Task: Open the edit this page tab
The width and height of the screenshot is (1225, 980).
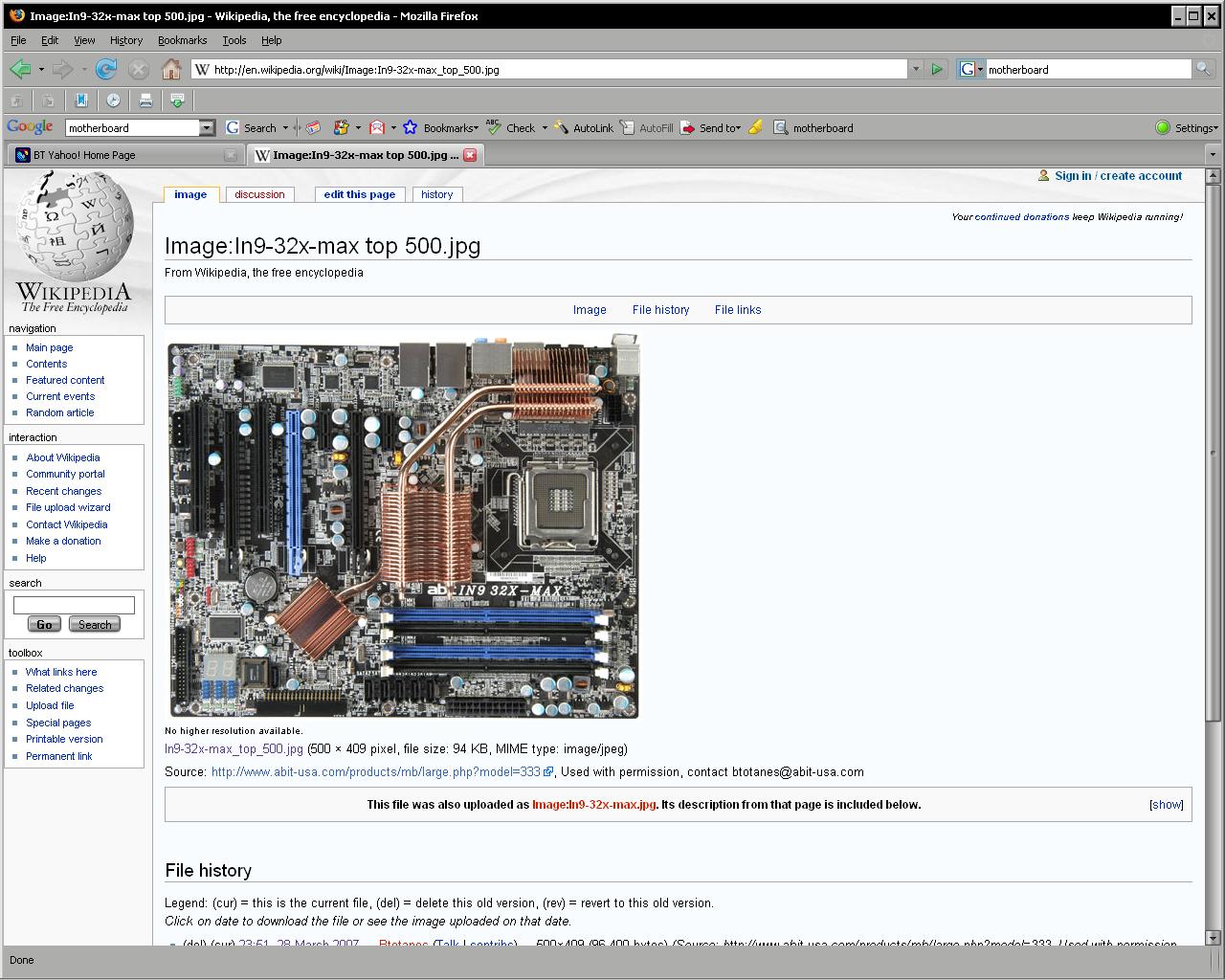Action: [359, 194]
